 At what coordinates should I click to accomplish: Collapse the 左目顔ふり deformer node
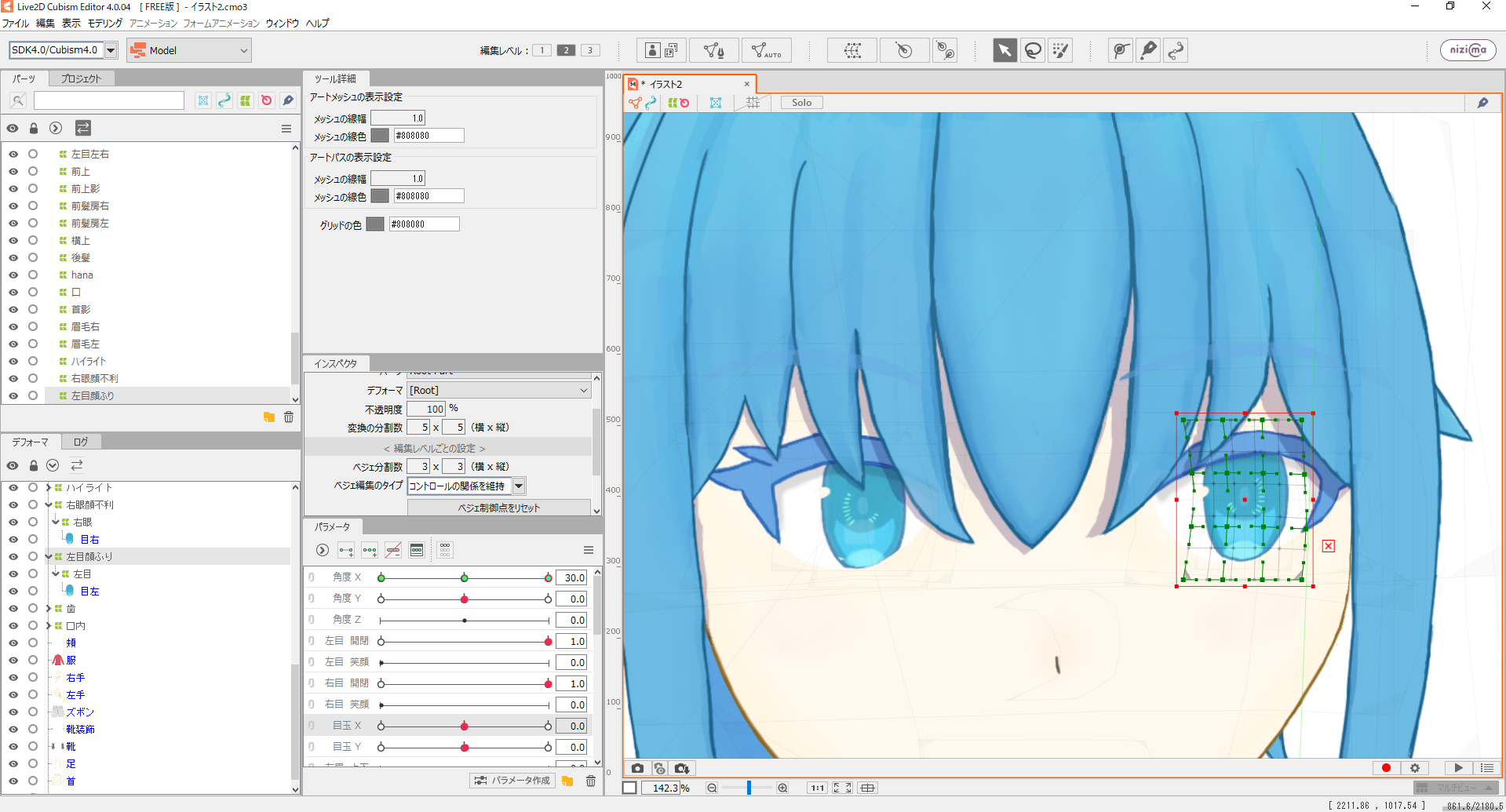click(49, 557)
